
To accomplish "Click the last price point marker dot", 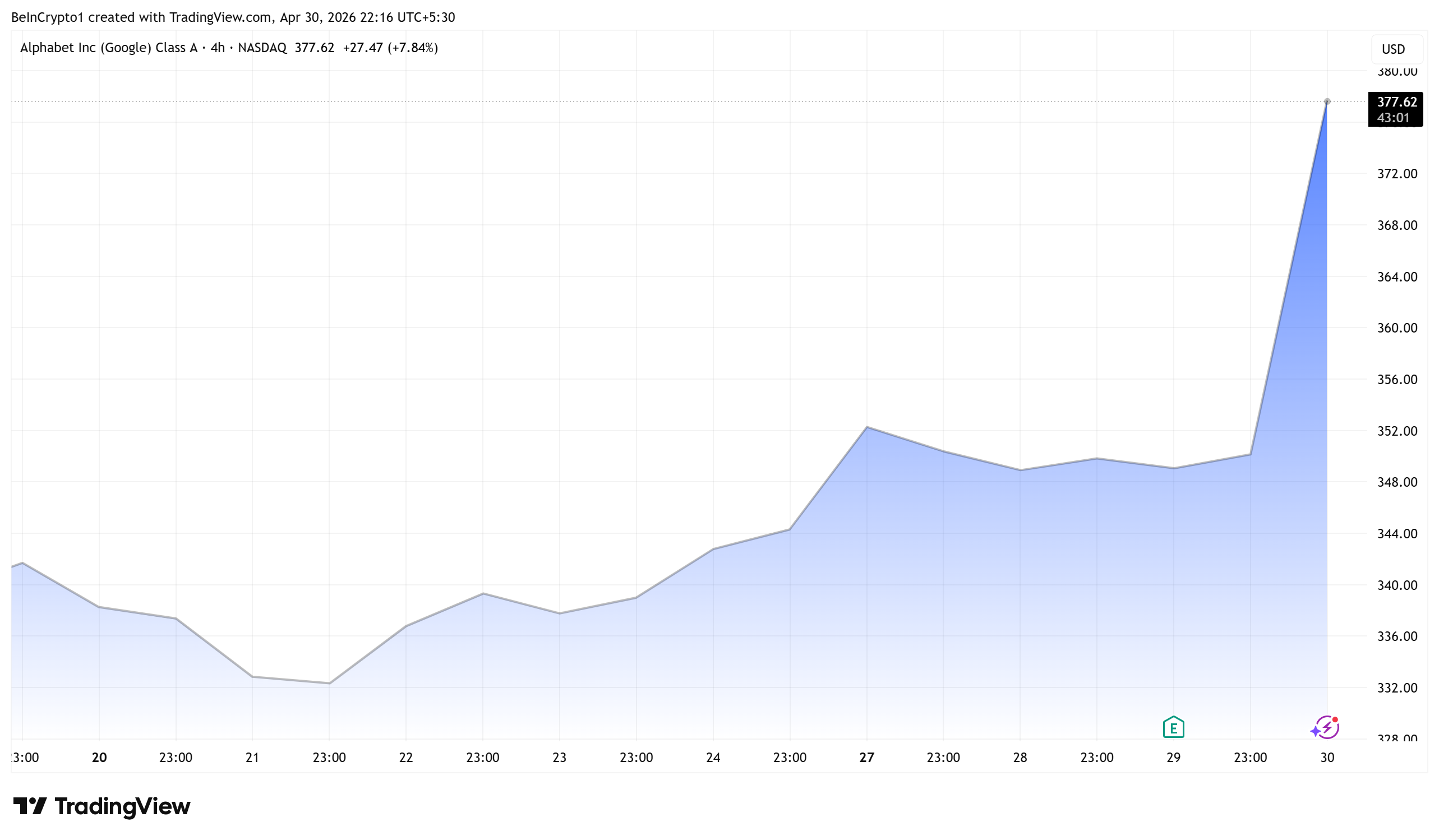I will [x=1327, y=101].
